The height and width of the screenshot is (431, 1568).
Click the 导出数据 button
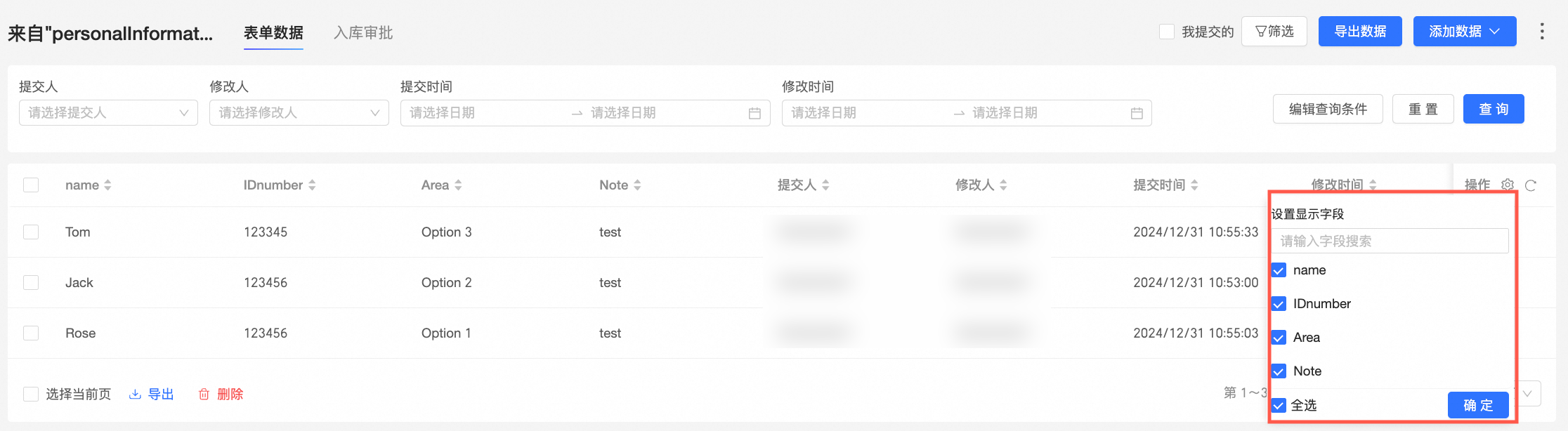pos(1360,32)
